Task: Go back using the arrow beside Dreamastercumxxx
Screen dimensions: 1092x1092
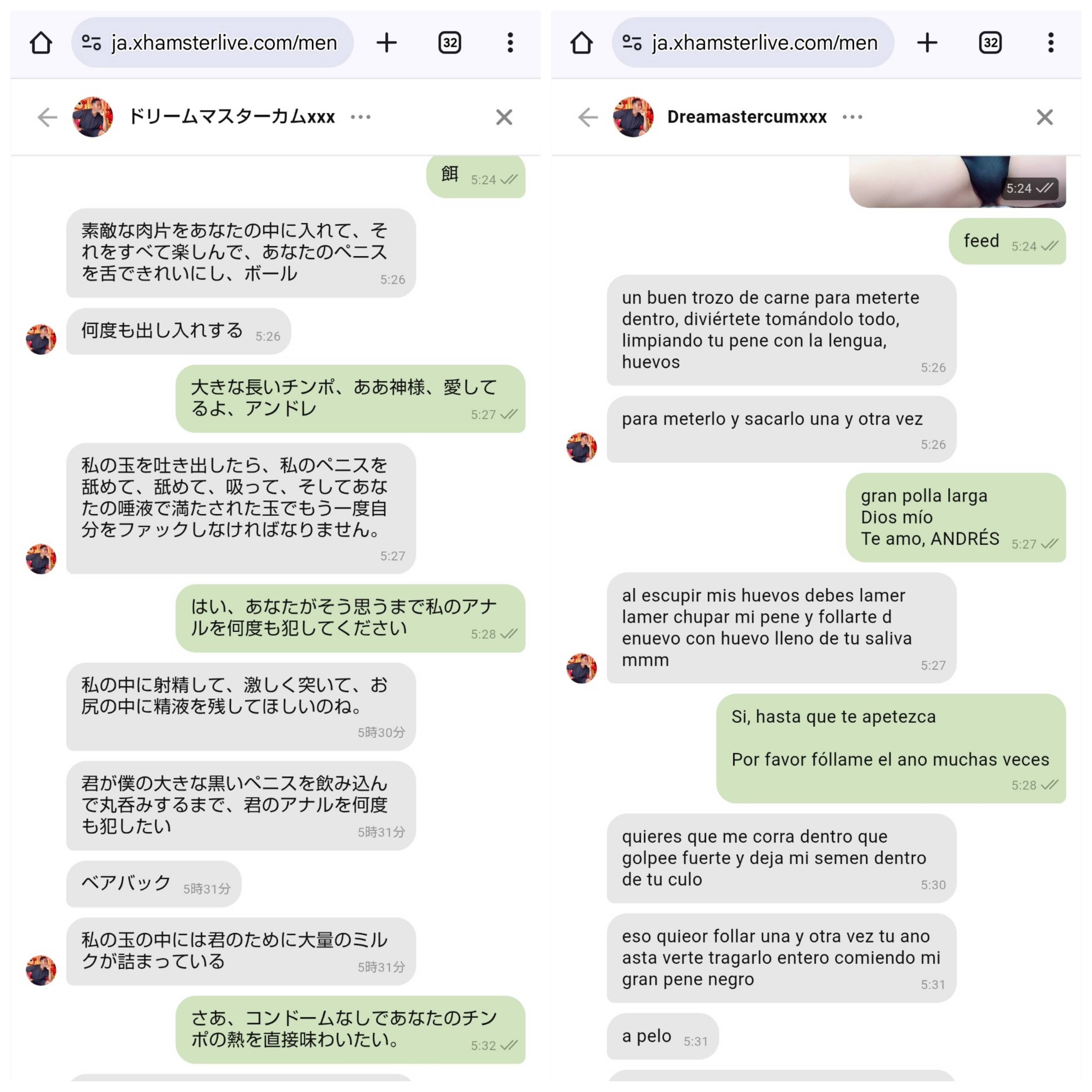Action: 588,117
